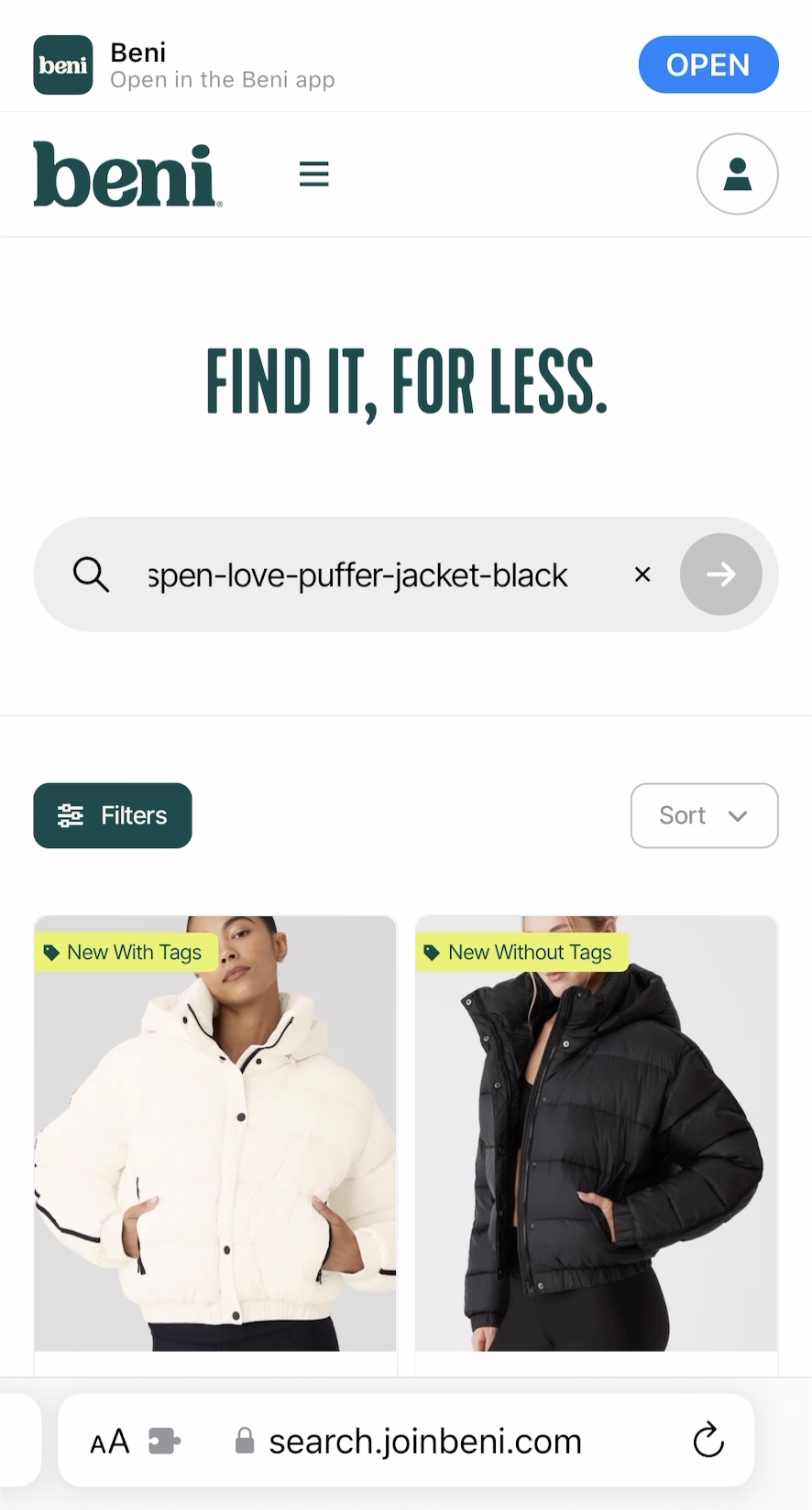Clear the search text with X
Viewport: 812px width, 1510px height.
click(x=643, y=574)
